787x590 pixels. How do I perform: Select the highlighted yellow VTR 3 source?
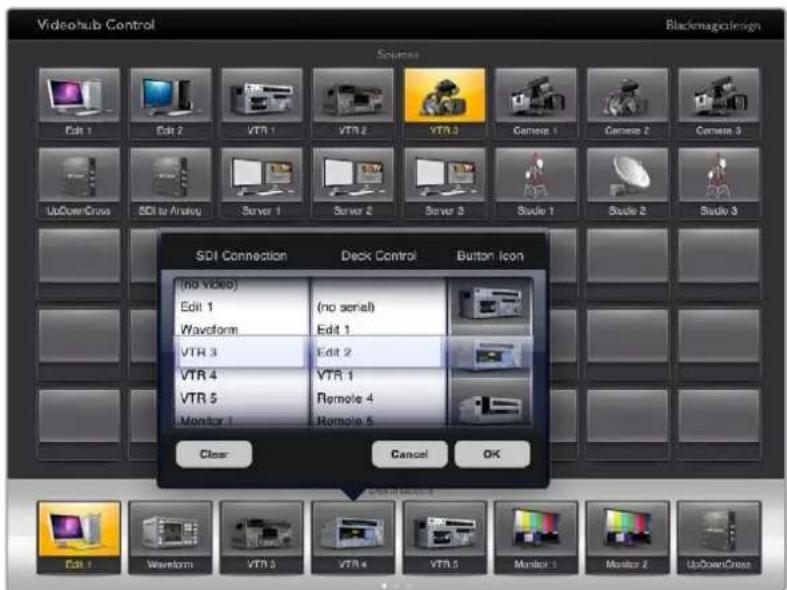tap(444, 103)
